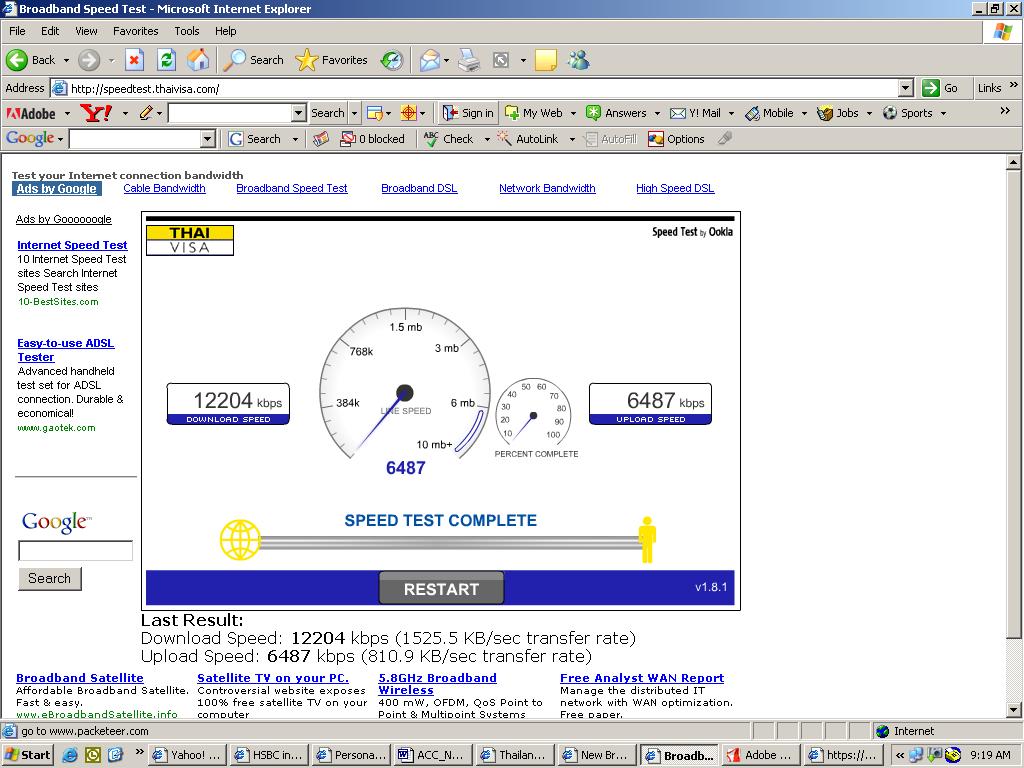
Task: Open the View menu
Action: coord(86,31)
